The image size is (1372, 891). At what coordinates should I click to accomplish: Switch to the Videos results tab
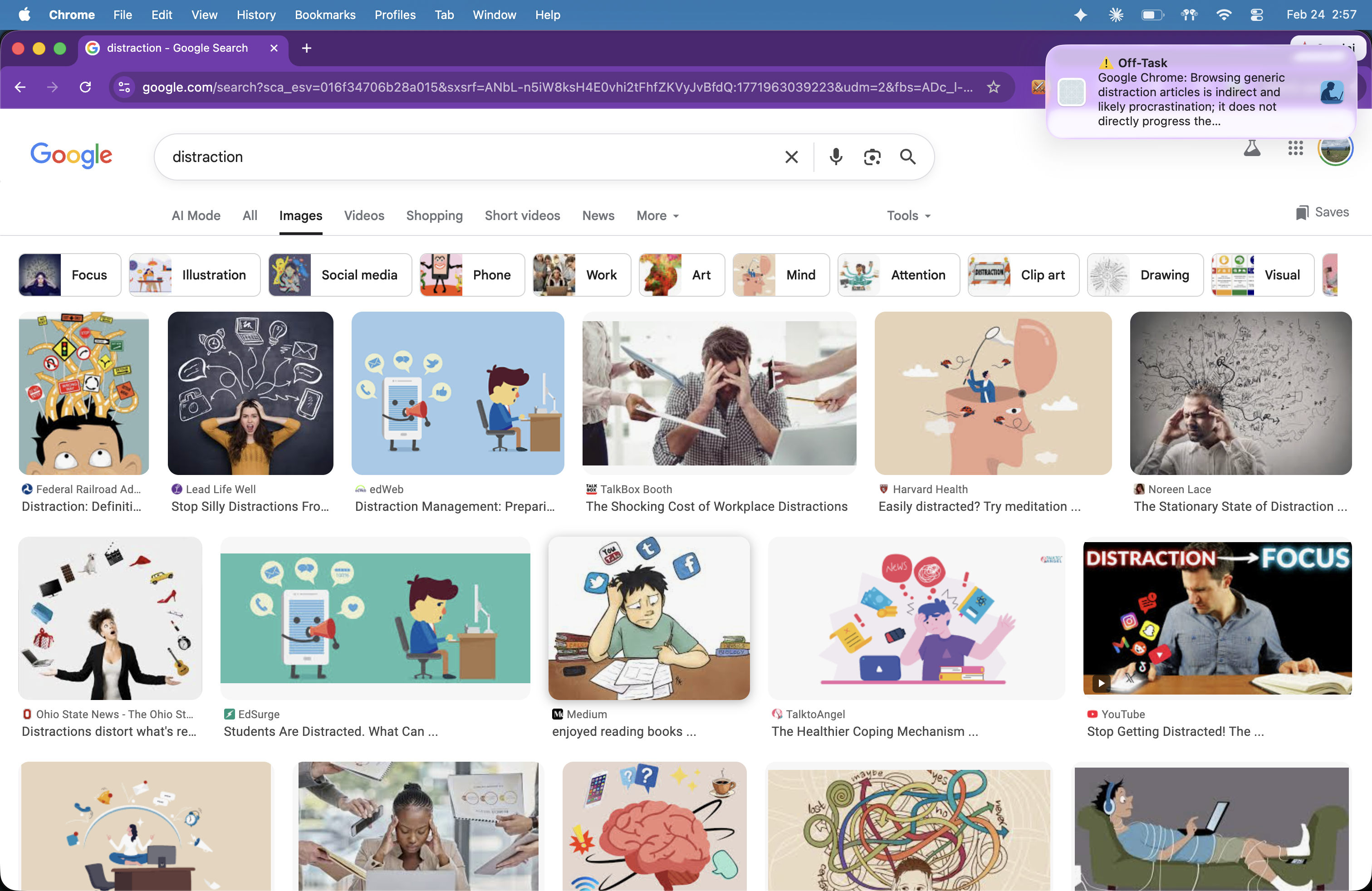(x=364, y=215)
